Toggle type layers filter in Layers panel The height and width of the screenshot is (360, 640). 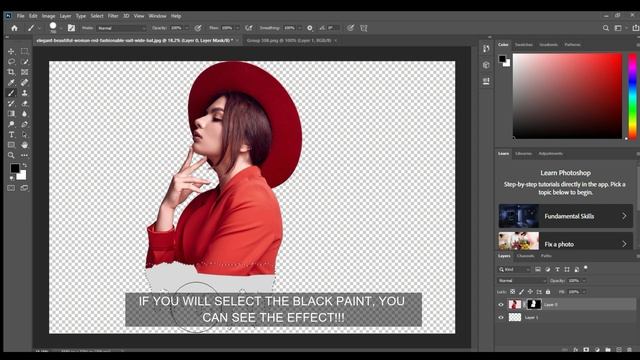tap(558, 269)
